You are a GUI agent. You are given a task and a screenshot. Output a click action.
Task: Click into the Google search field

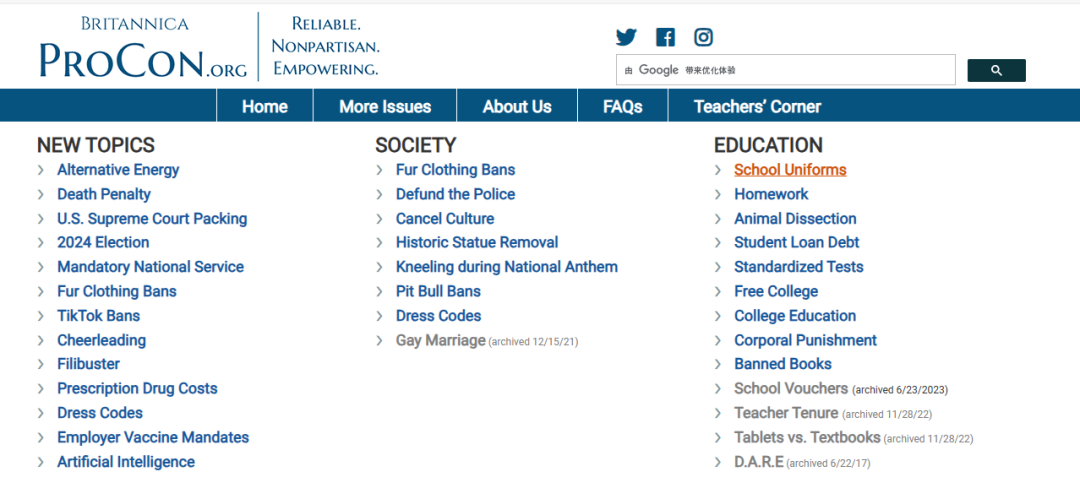[785, 70]
